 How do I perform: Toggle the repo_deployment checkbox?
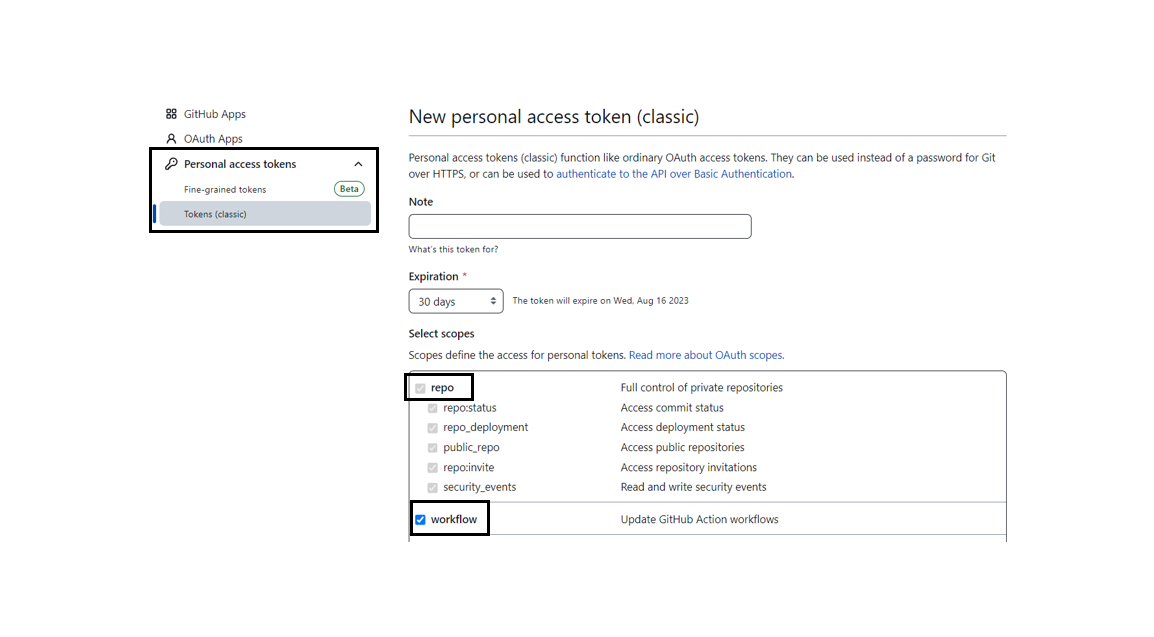tap(433, 428)
